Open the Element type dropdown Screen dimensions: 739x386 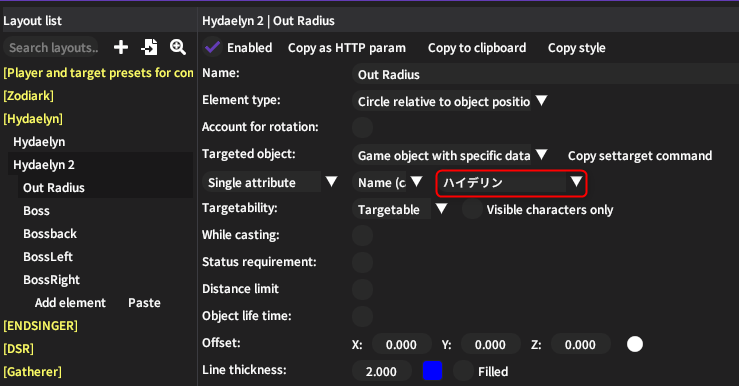(450, 101)
